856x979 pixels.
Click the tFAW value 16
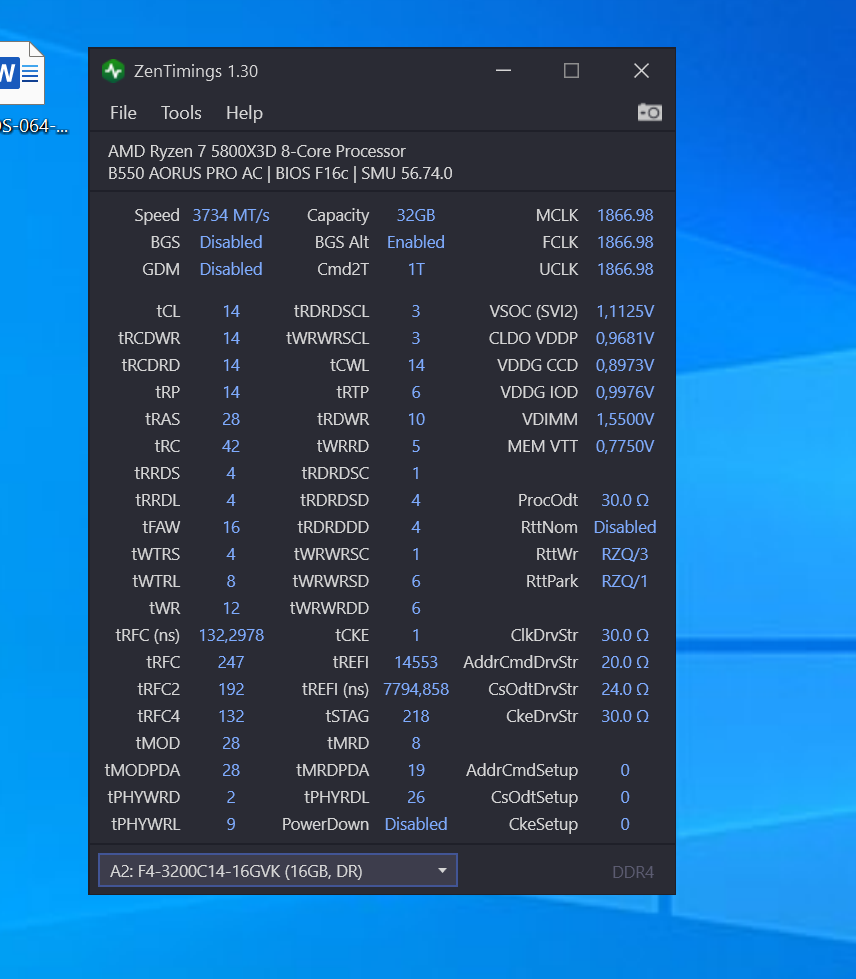click(x=231, y=528)
